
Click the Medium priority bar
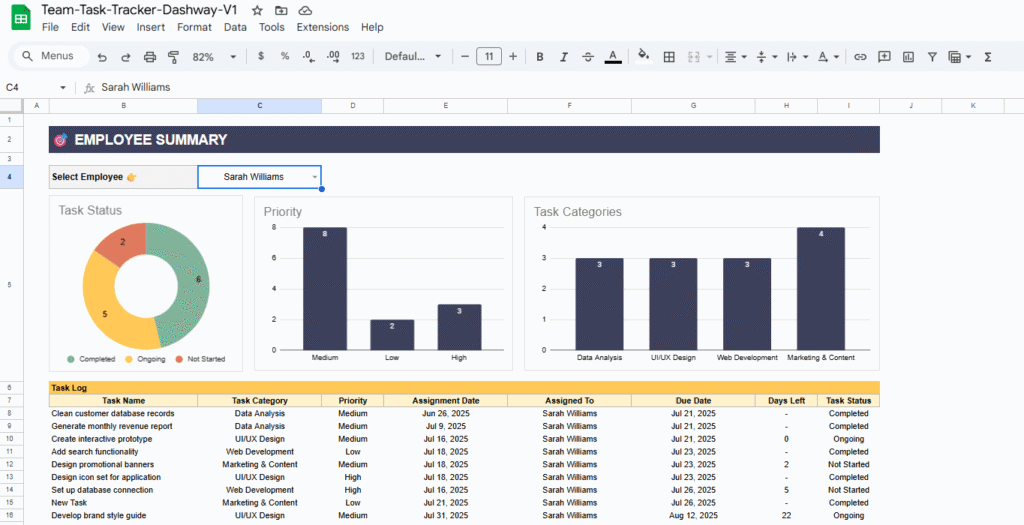tap(325, 289)
